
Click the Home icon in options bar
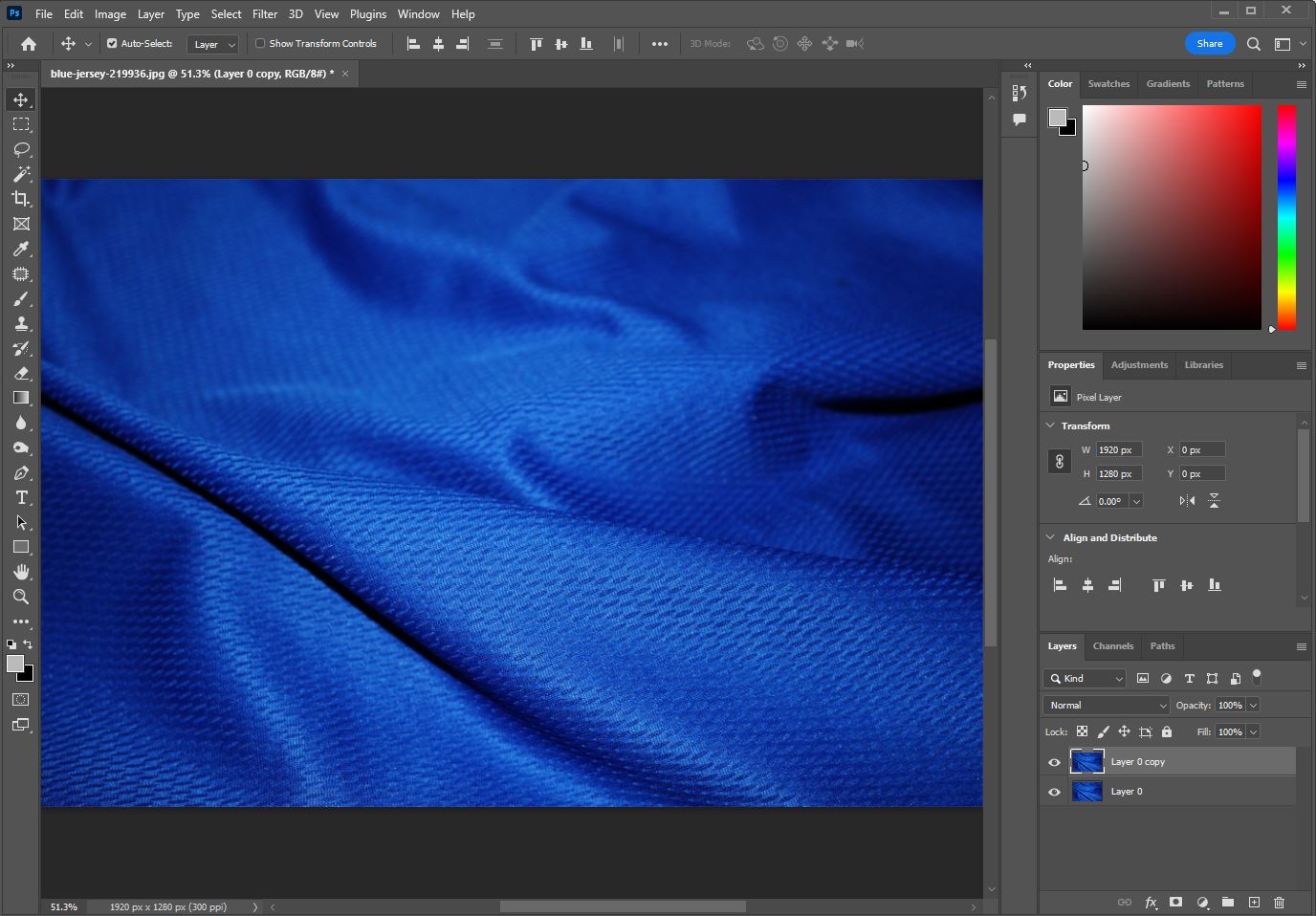[29, 44]
